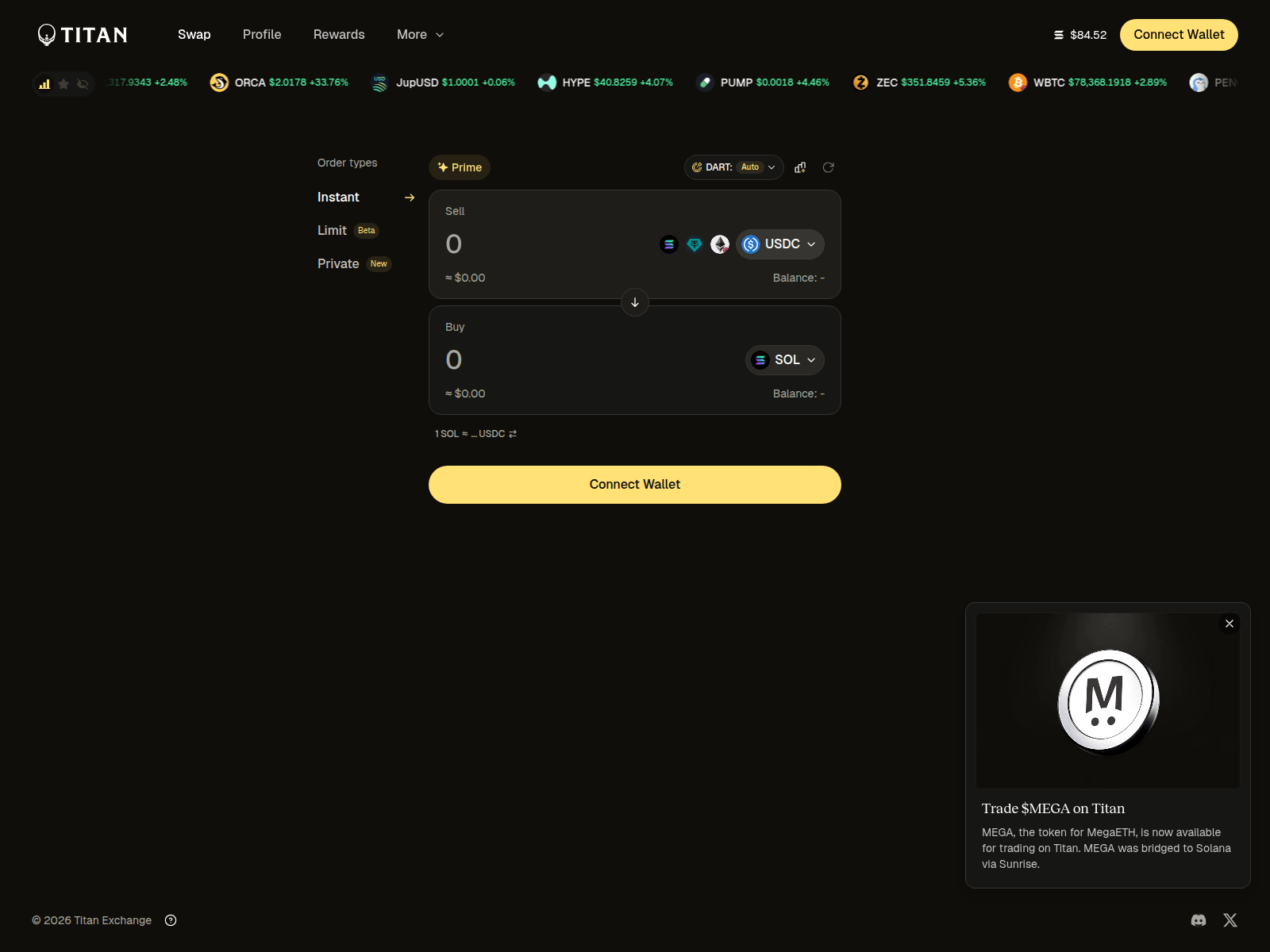Toggle the hidden-eye ticker filter

tap(83, 83)
